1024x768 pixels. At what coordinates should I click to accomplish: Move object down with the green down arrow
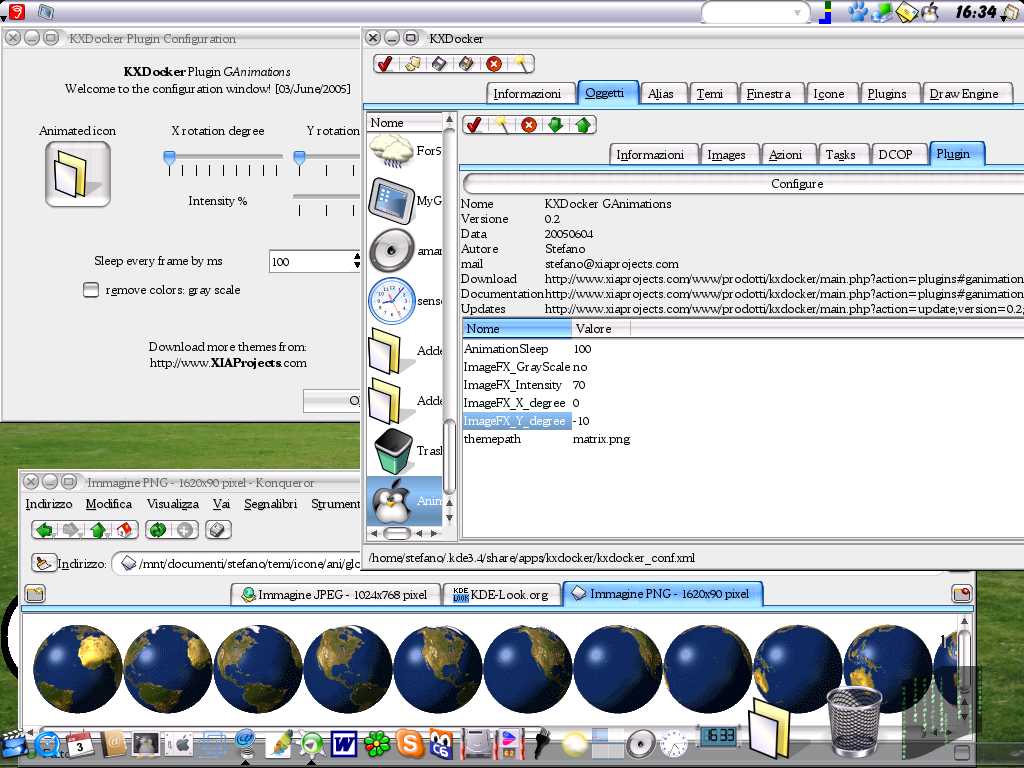click(x=556, y=124)
